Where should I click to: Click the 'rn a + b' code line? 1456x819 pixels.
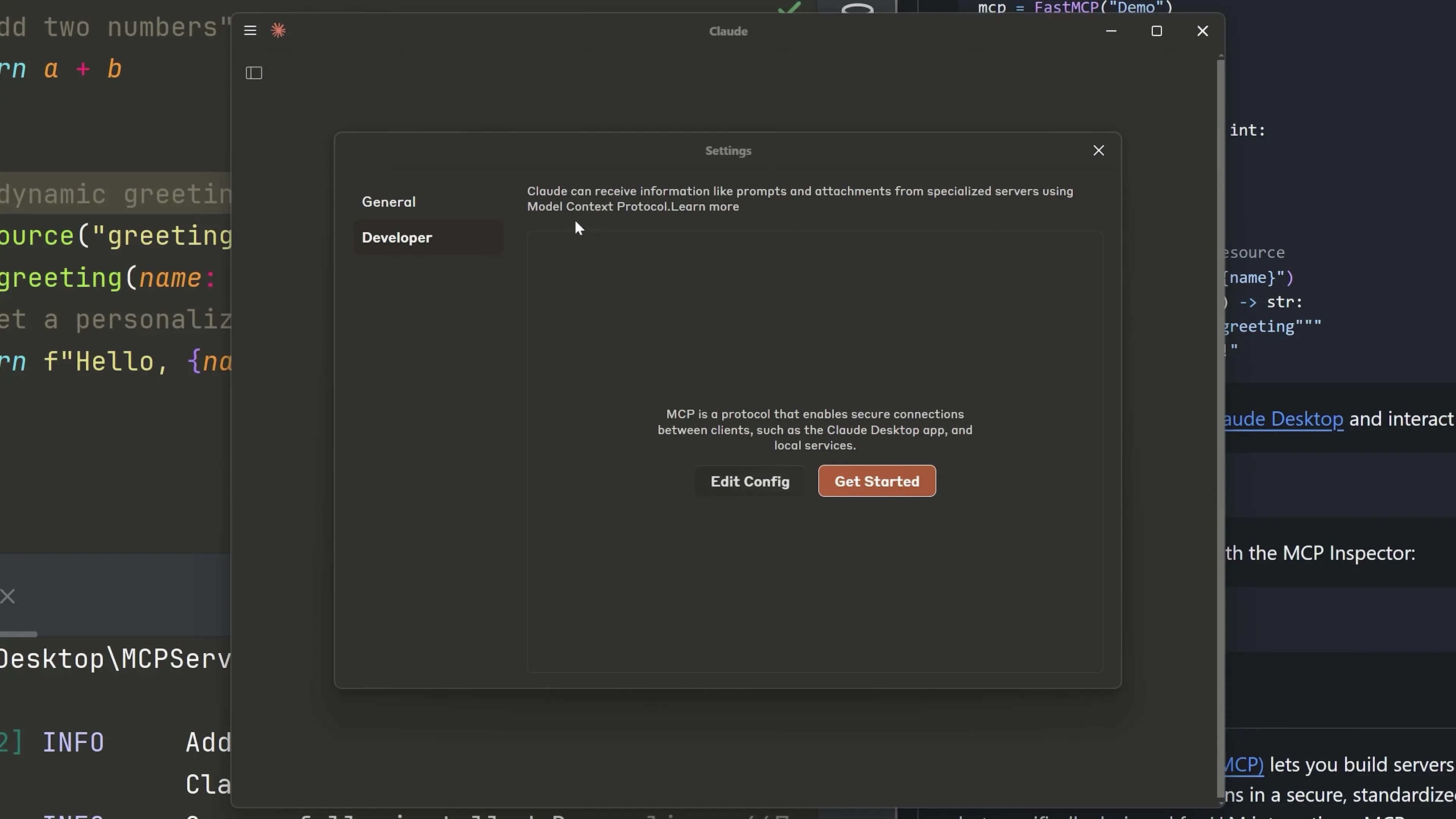coord(61,69)
